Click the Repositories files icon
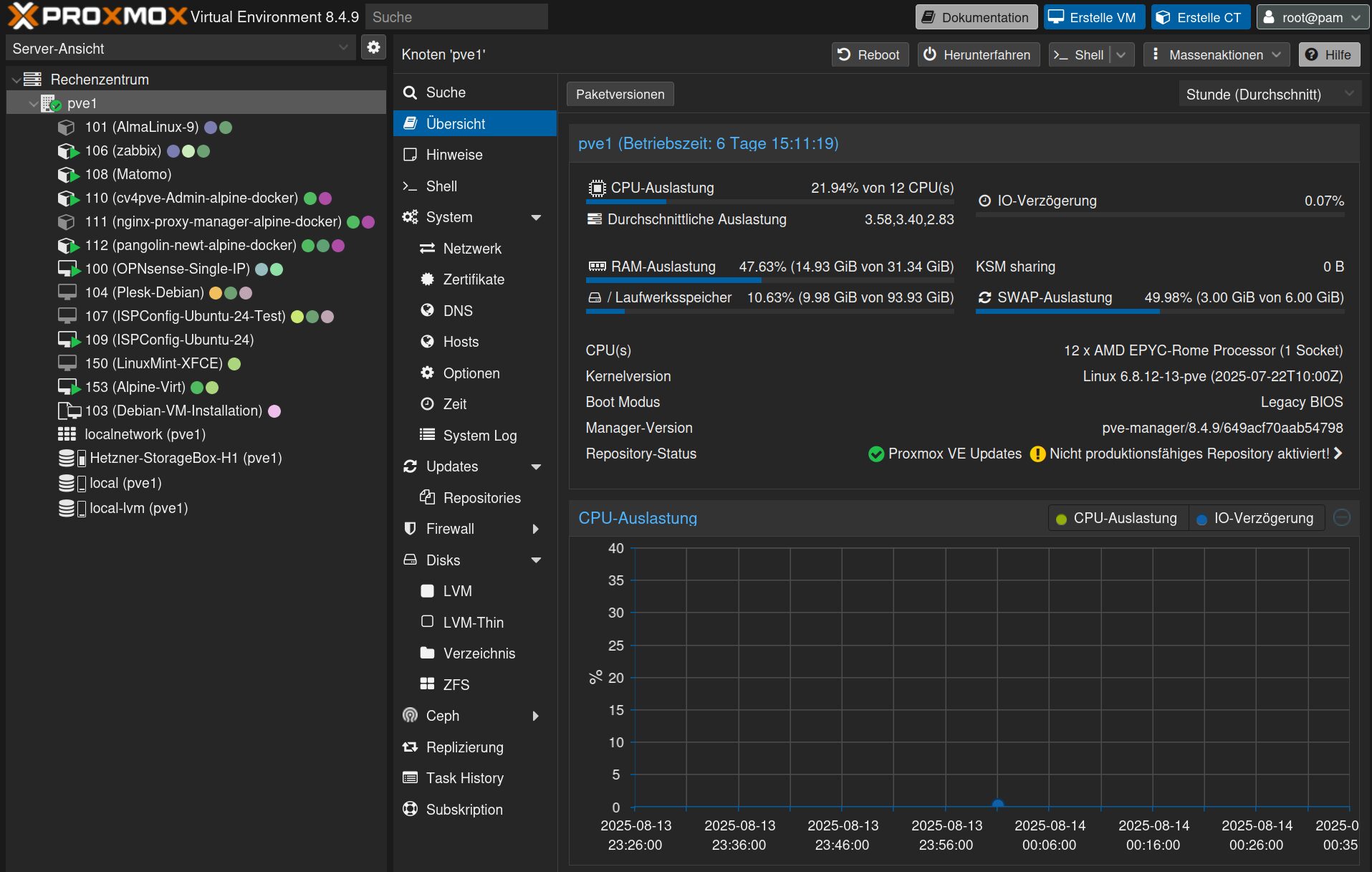The width and height of the screenshot is (1372, 872). pos(427,497)
